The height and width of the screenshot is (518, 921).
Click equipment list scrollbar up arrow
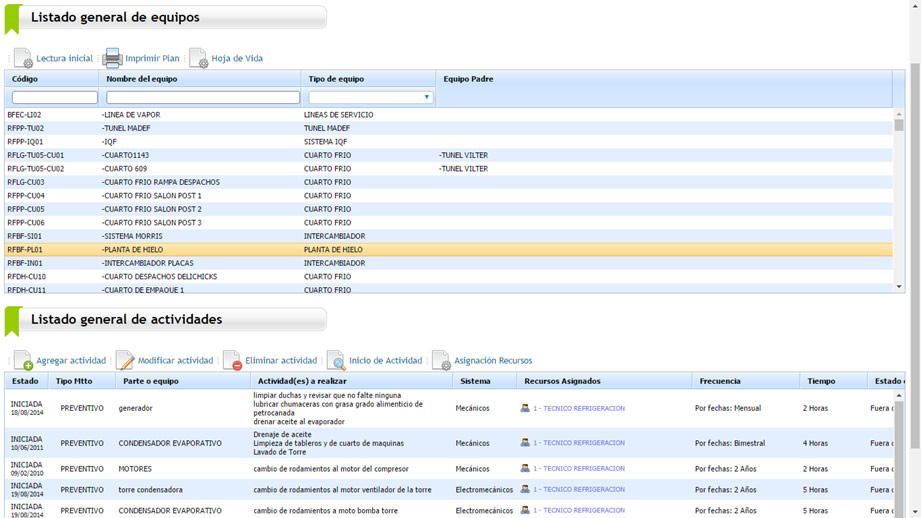pos(899,114)
